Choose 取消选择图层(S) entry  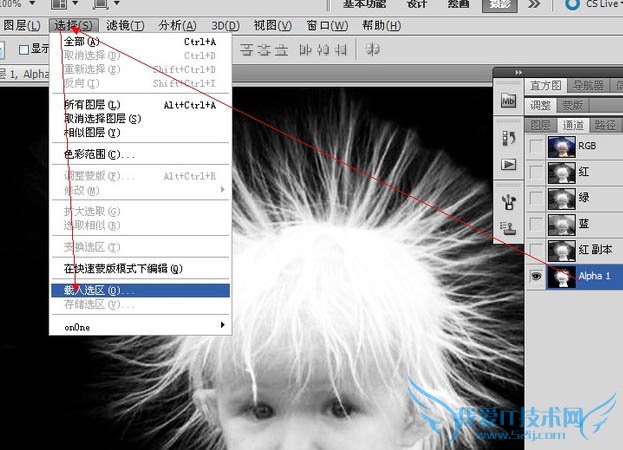click(x=140, y=118)
